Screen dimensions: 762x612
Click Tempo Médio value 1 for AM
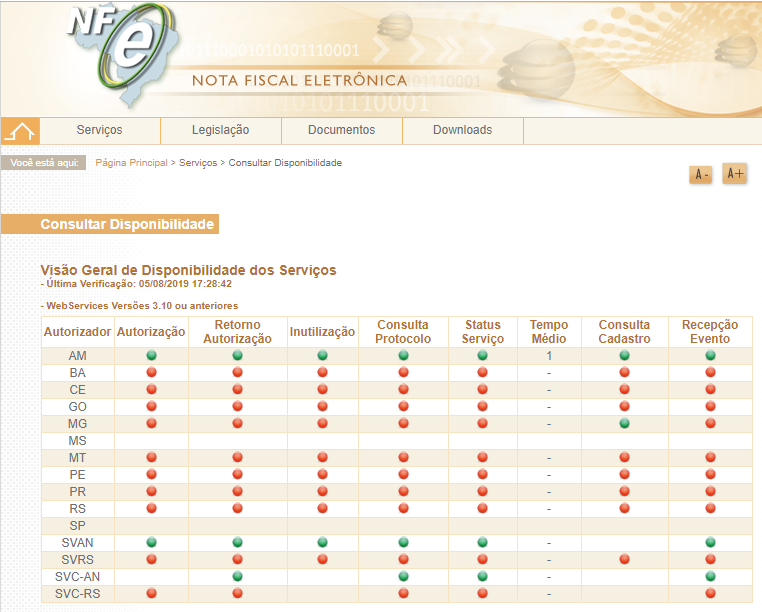[549, 356]
